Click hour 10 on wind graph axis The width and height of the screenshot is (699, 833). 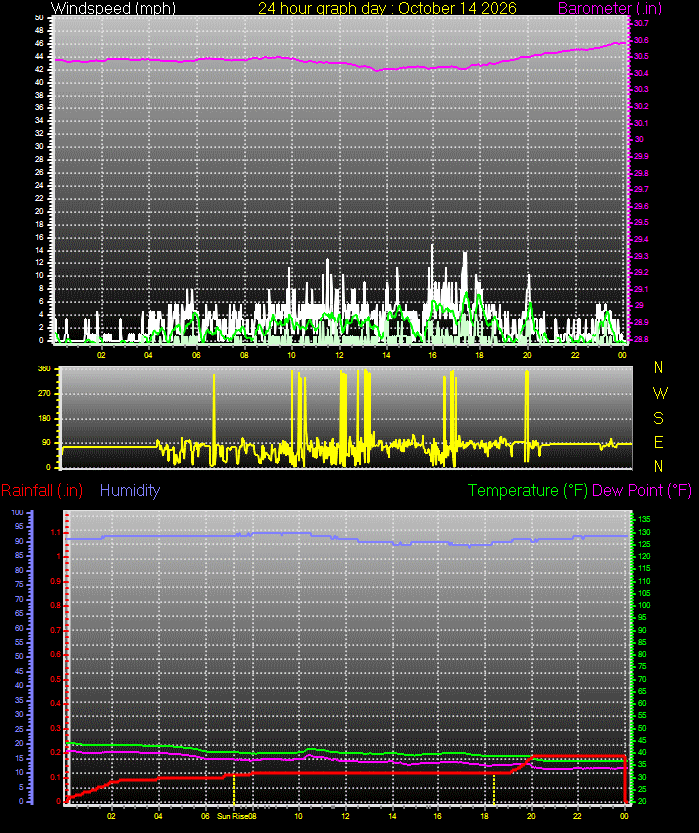(292, 355)
